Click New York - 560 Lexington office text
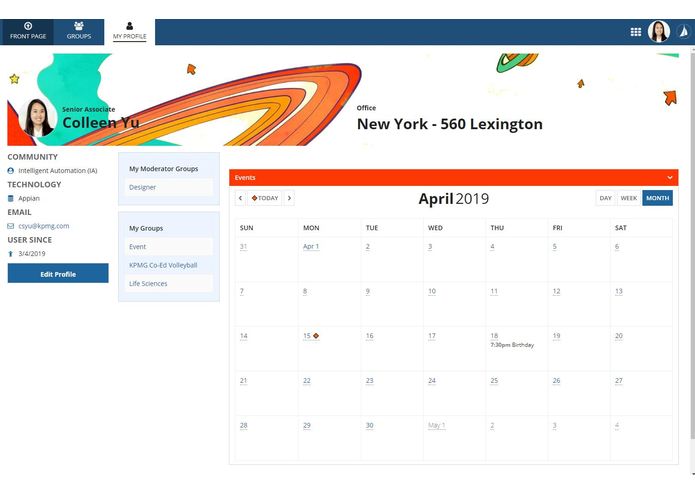The width and height of the screenshot is (695, 494). click(x=449, y=124)
